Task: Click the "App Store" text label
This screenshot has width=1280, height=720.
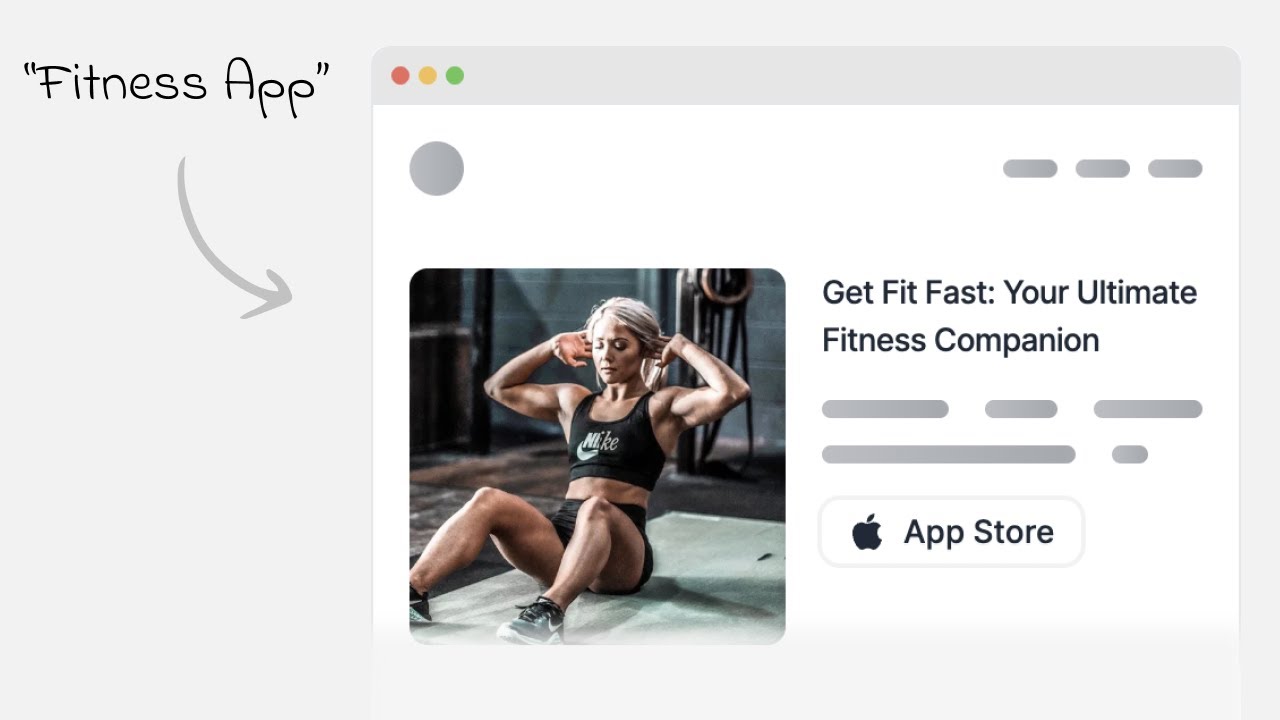Action: [978, 532]
